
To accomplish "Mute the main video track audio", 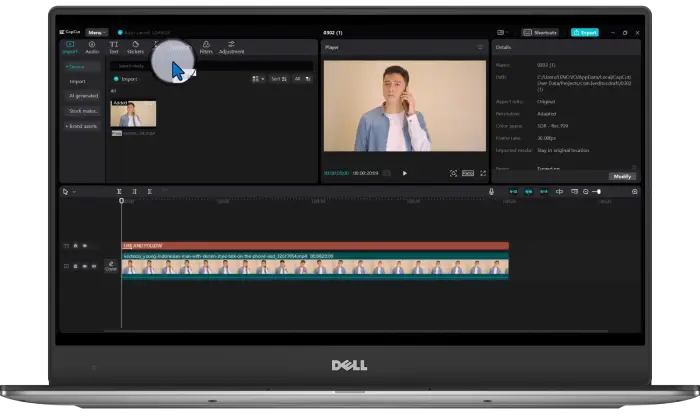I will [x=94, y=266].
